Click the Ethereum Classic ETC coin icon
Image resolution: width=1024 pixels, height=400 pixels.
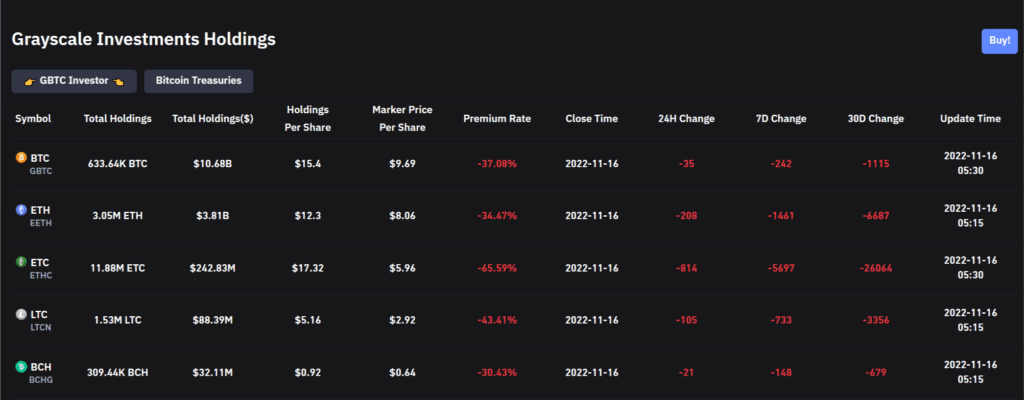[21, 262]
